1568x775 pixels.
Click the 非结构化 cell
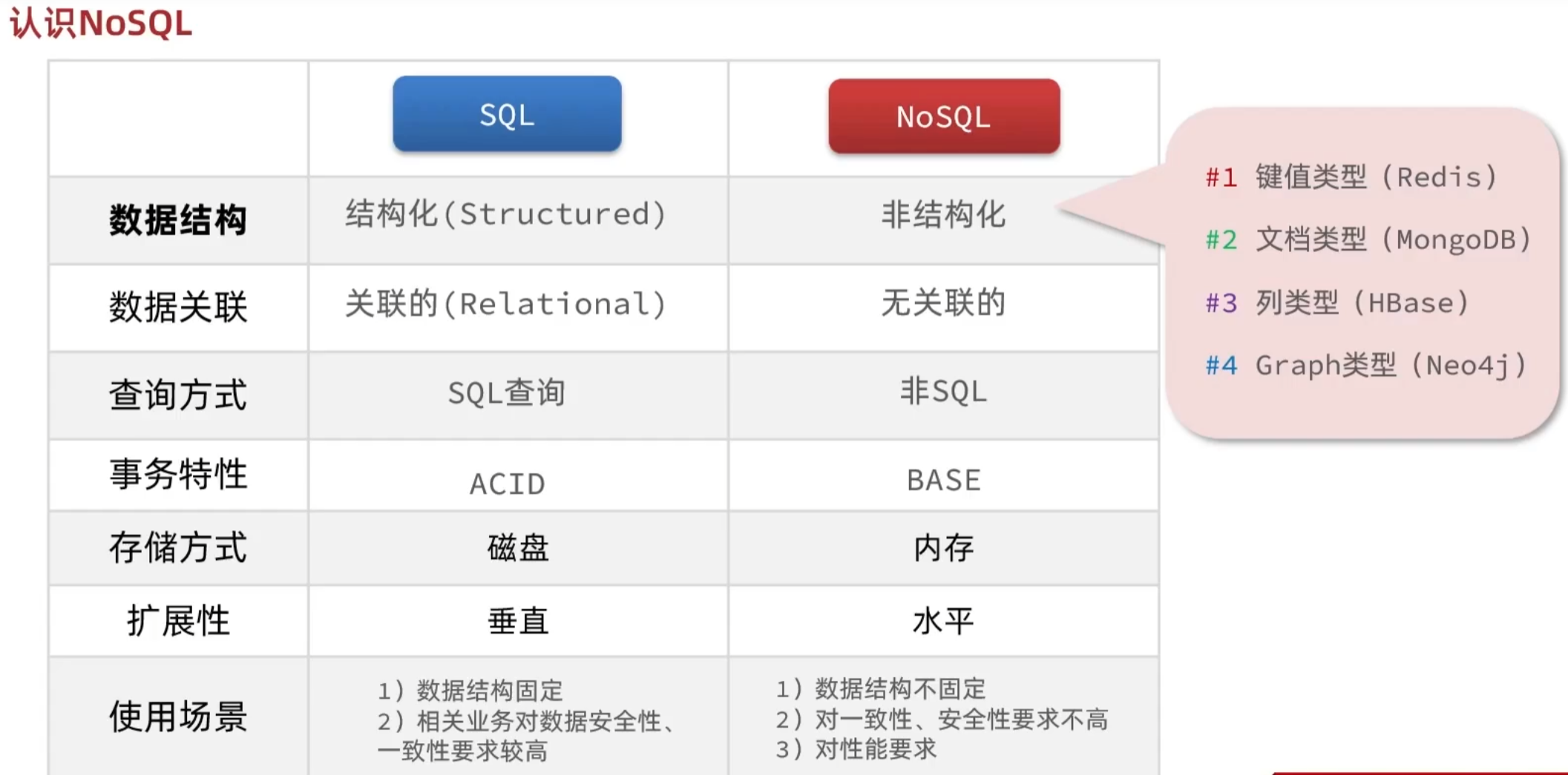943,215
